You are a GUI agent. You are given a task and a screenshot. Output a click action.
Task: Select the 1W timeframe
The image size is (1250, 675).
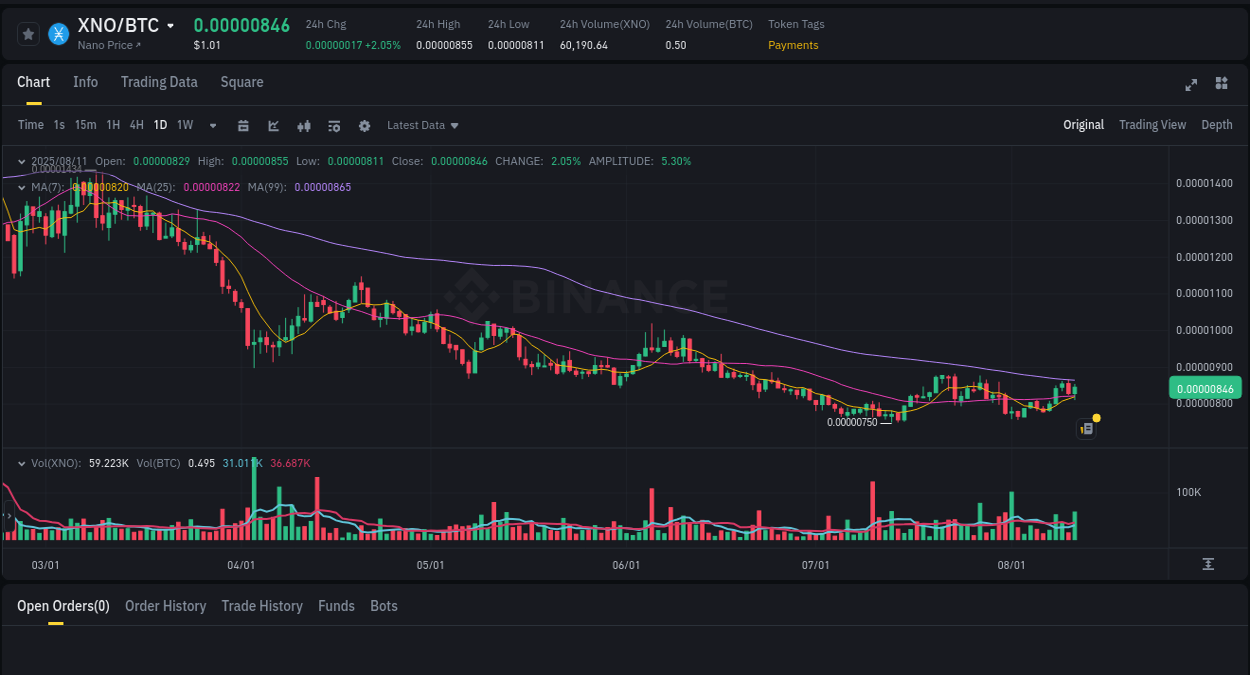tap(184, 125)
